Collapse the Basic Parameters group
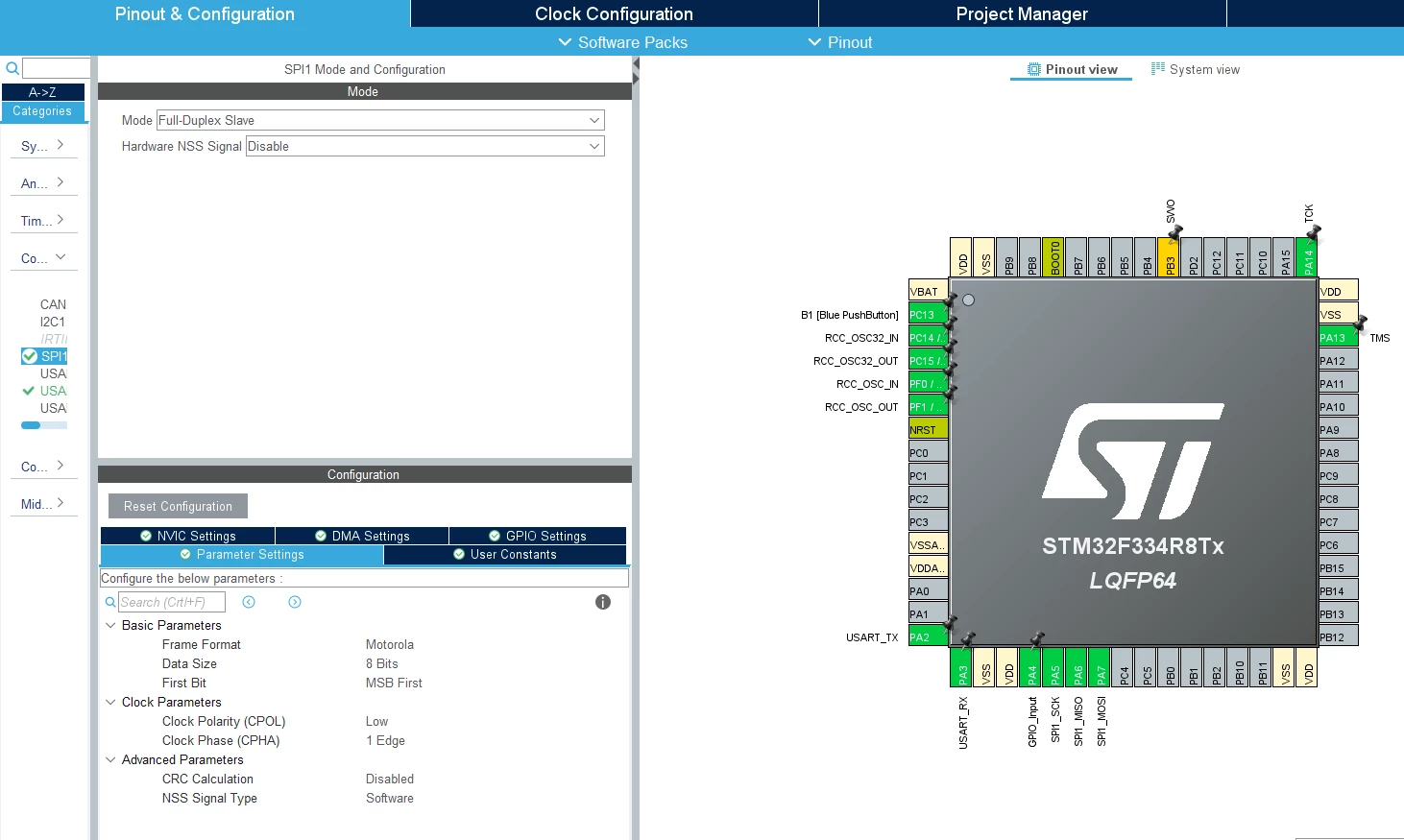 click(x=110, y=625)
